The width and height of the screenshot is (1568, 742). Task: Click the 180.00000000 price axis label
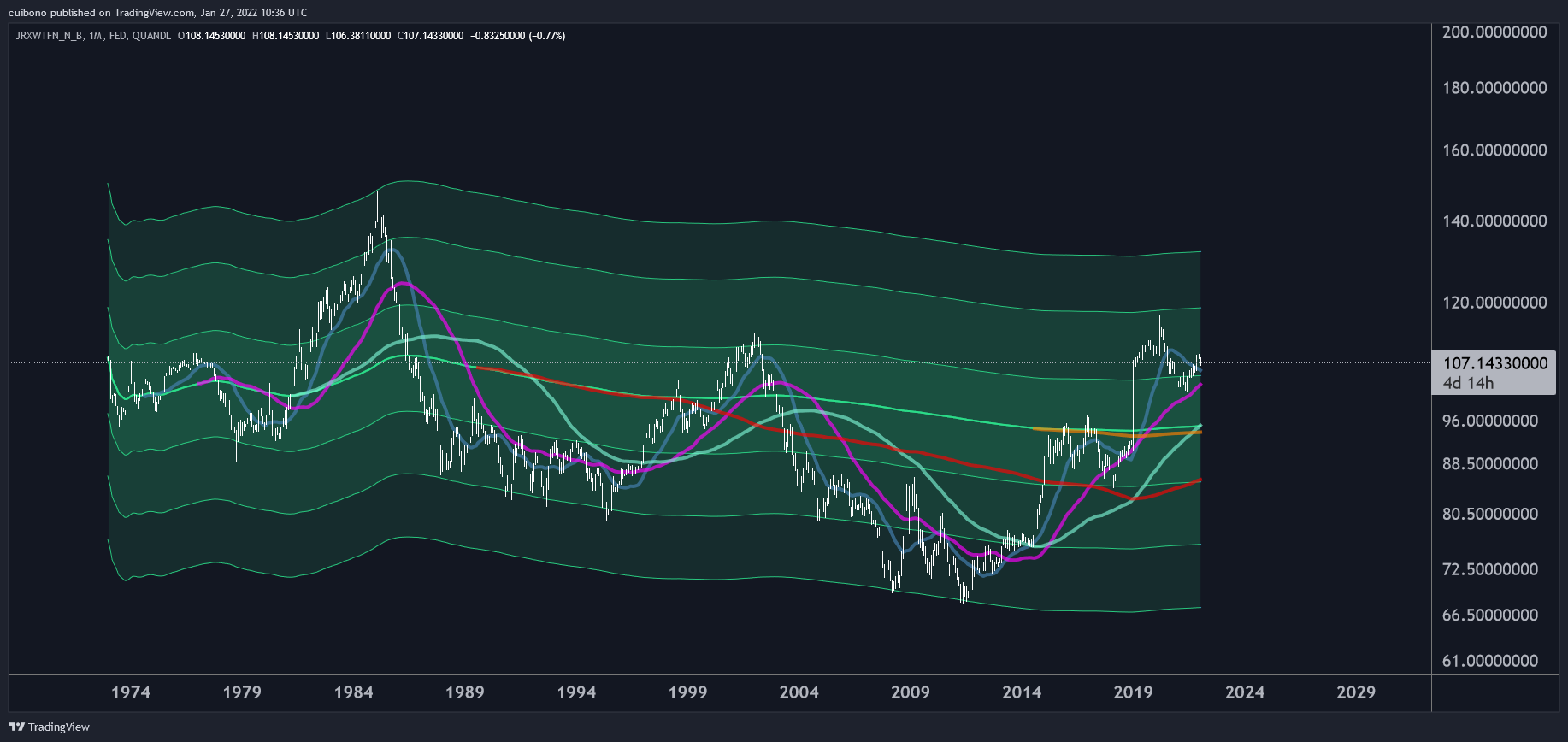point(1494,88)
